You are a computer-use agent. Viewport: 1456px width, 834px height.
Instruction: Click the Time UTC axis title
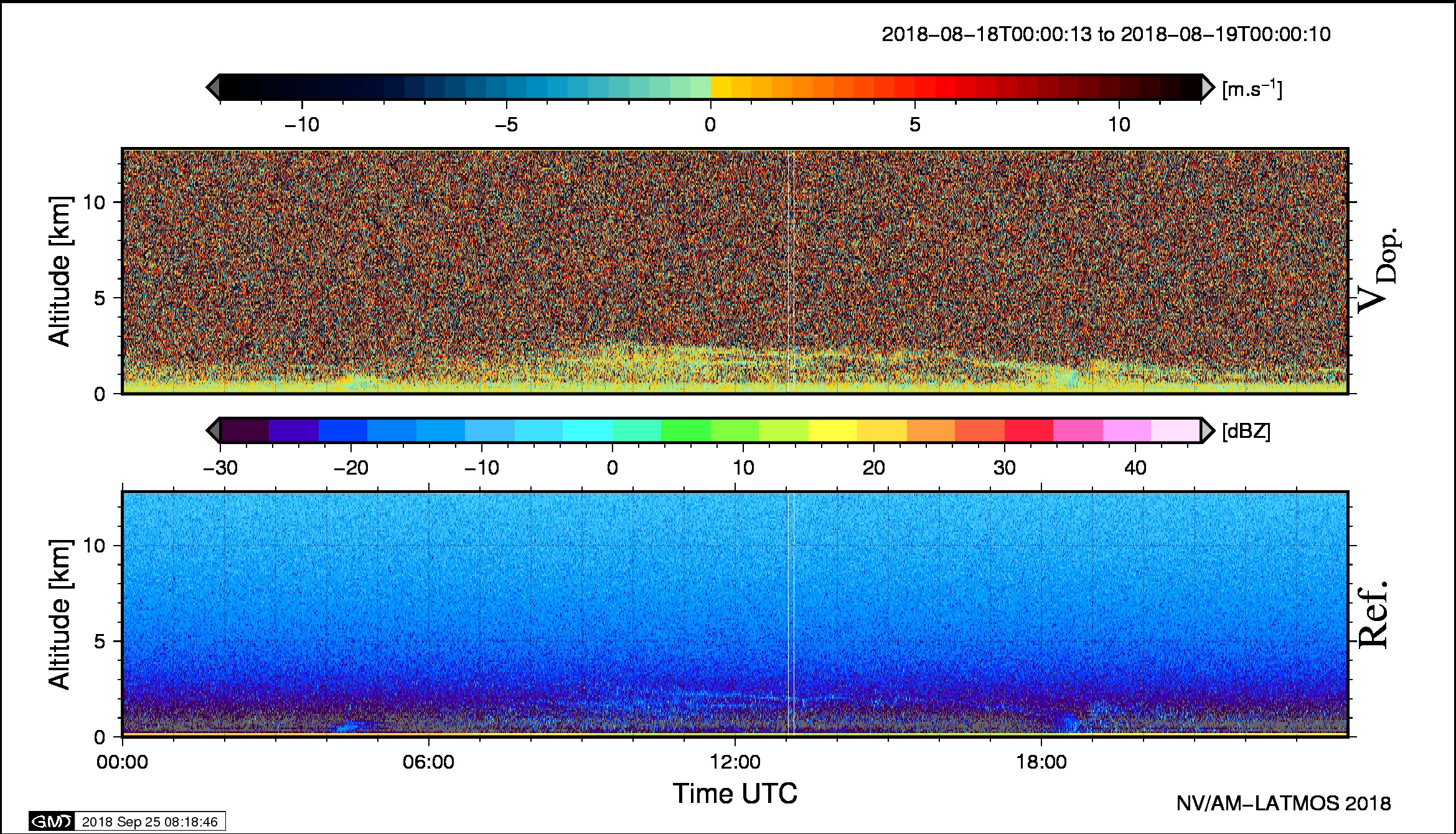coord(735,794)
